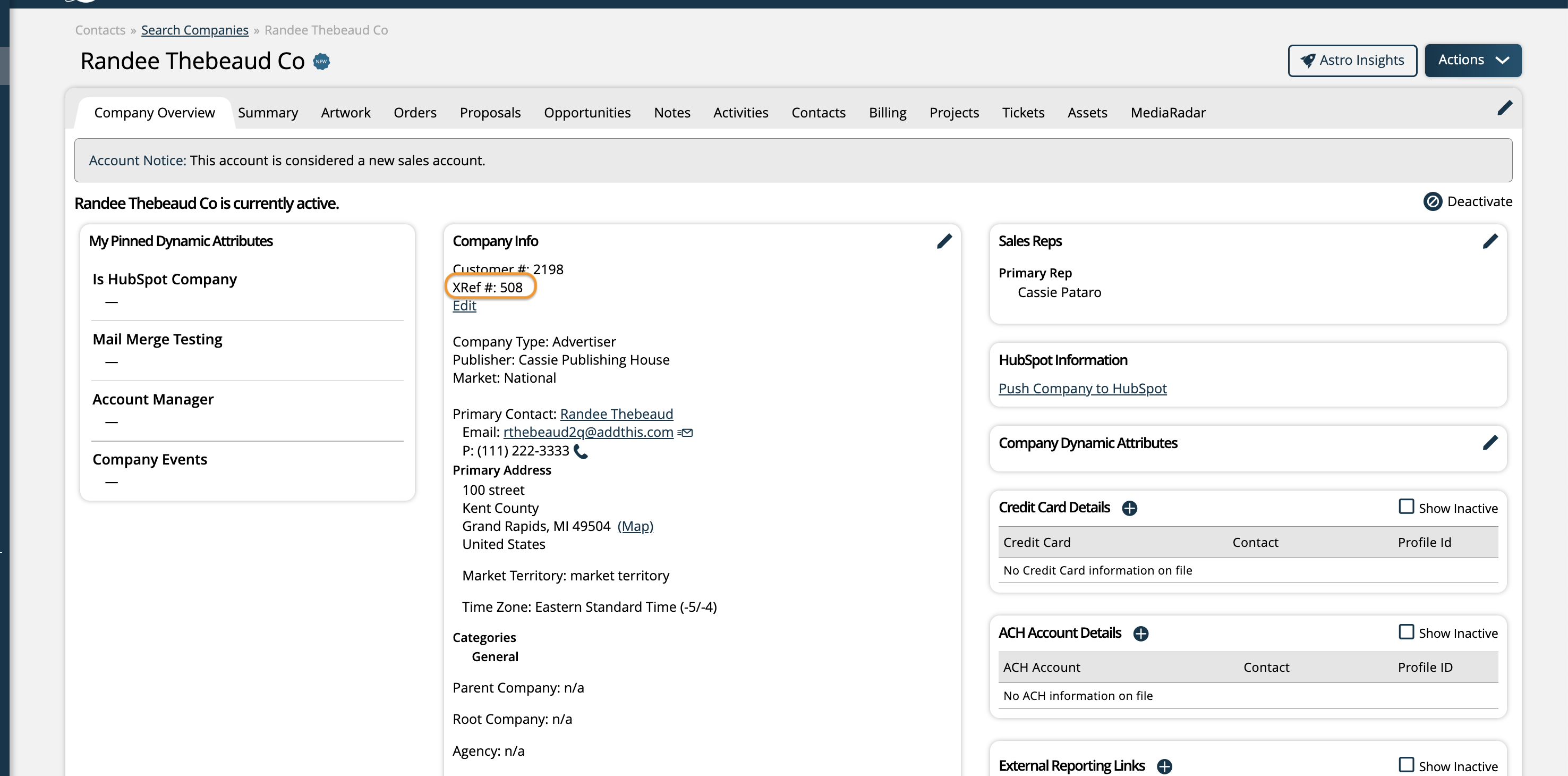Screen dimensions: 1568x776
Task: Open the MediaRadar tab
Action: click(x=1168, y=113)
